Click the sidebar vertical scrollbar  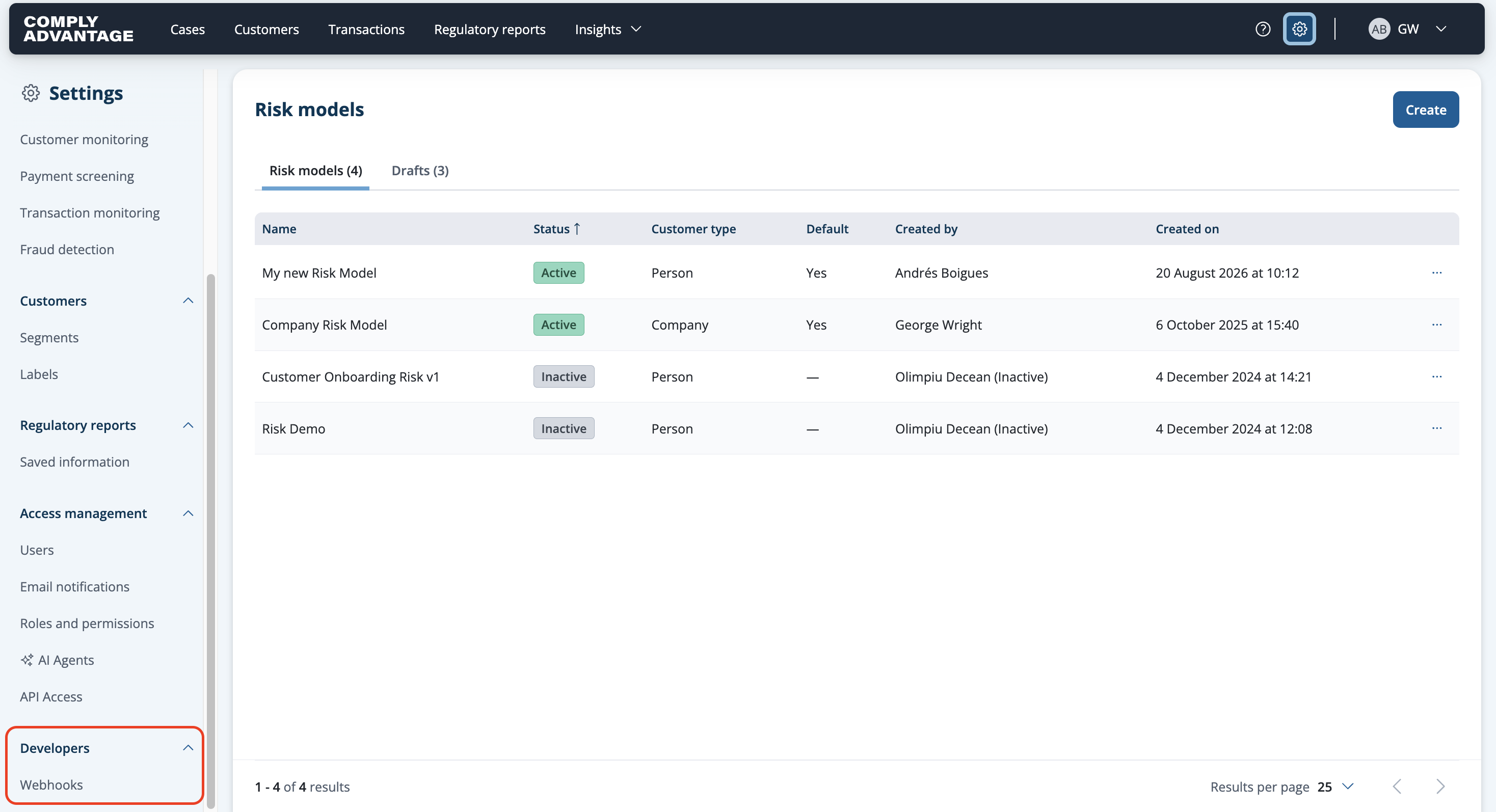[x=211, y=540]
